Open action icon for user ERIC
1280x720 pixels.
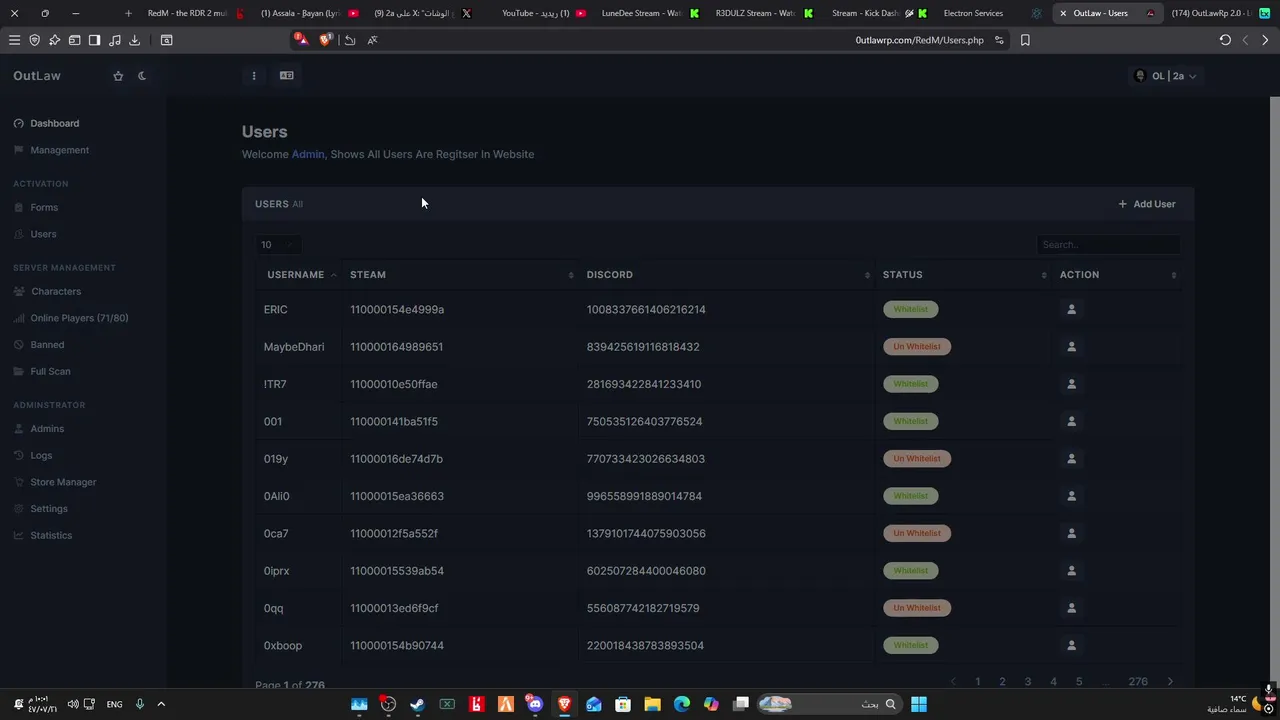pos(1071,309)
